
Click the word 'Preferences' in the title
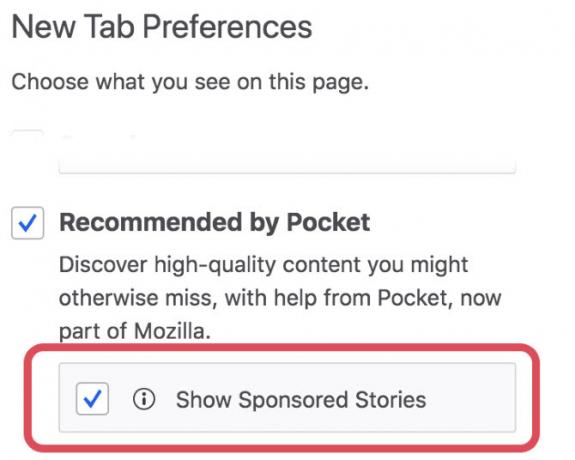coord(227,26)
